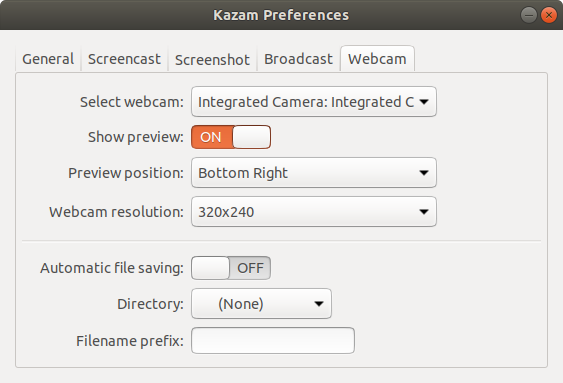Image resolution: width=563 pixels, height=383 pixels.
Task: Click the arrow beside 320x240
Action: coord(424,212)
